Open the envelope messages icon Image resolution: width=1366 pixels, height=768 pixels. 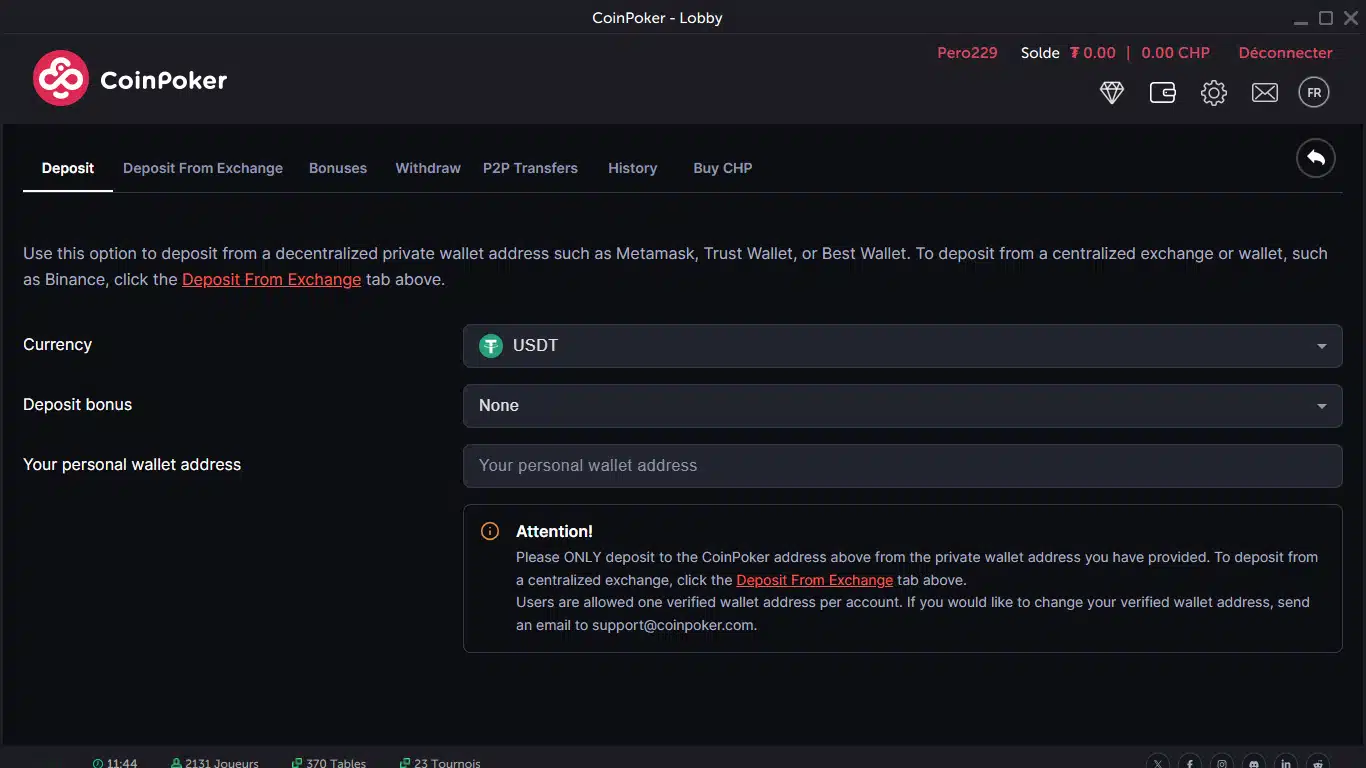(1265, 93)
